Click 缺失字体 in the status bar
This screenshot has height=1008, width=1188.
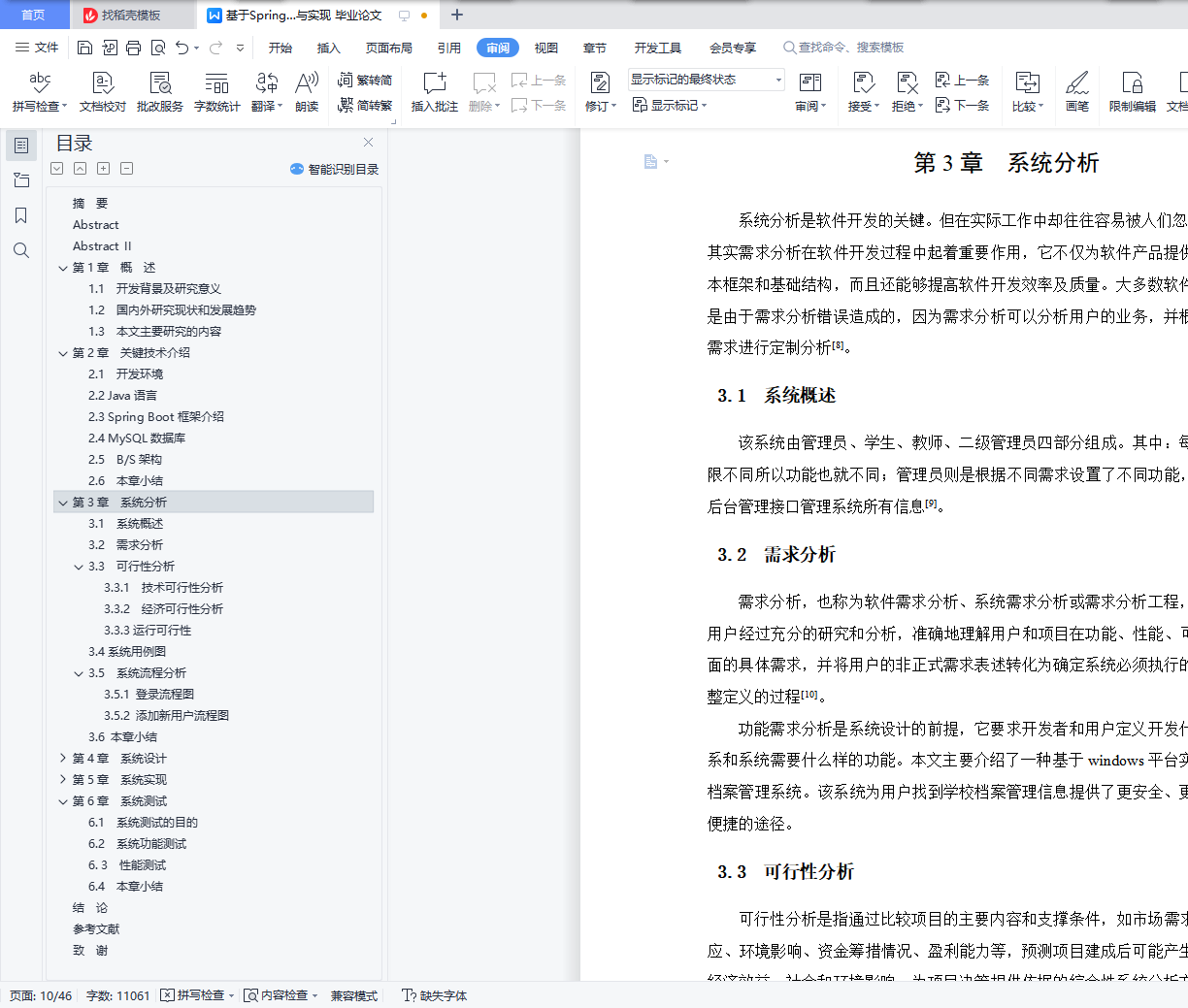point(435,995)
